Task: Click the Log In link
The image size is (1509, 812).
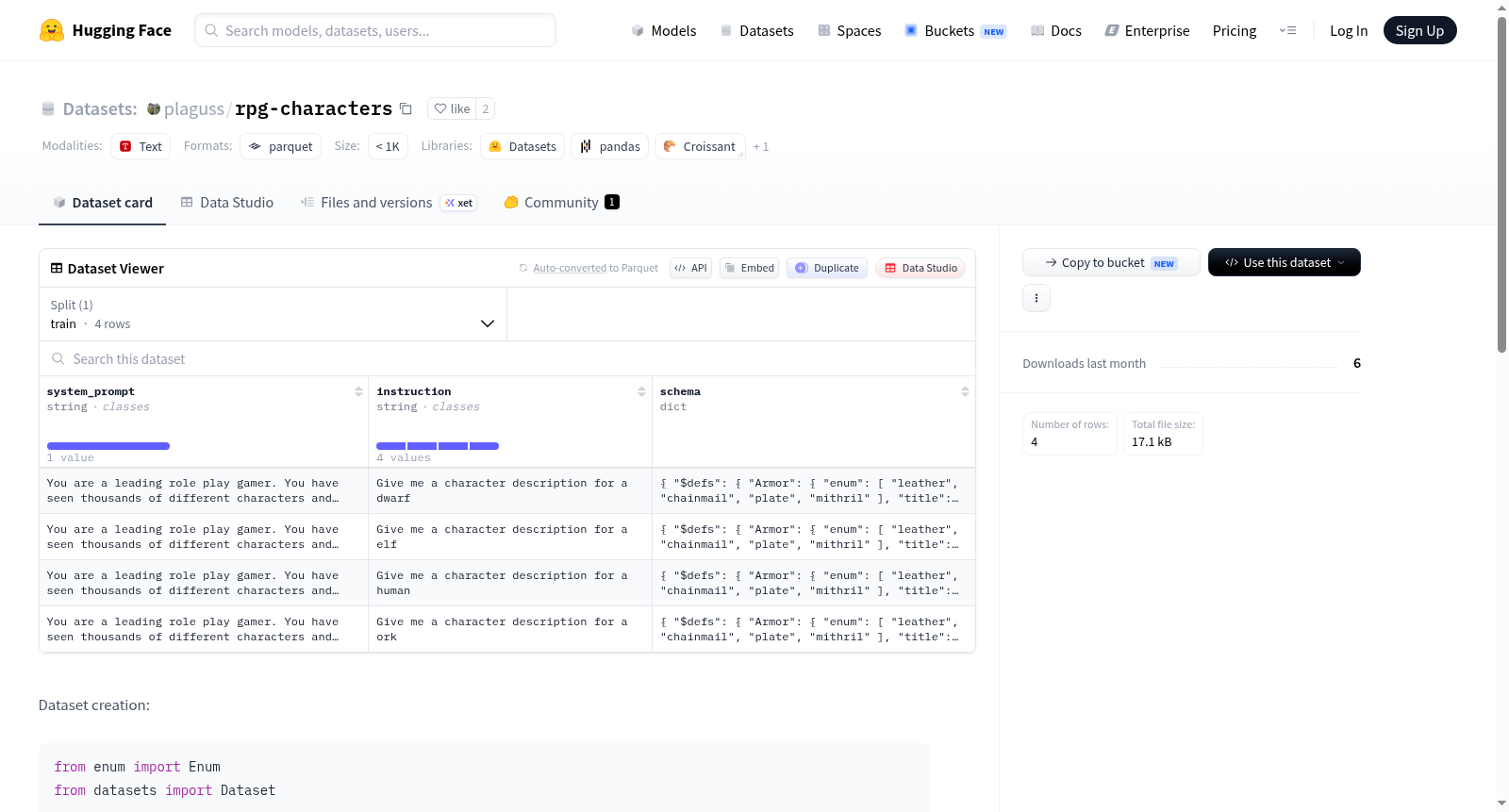Action: (x=1349, y=30)
